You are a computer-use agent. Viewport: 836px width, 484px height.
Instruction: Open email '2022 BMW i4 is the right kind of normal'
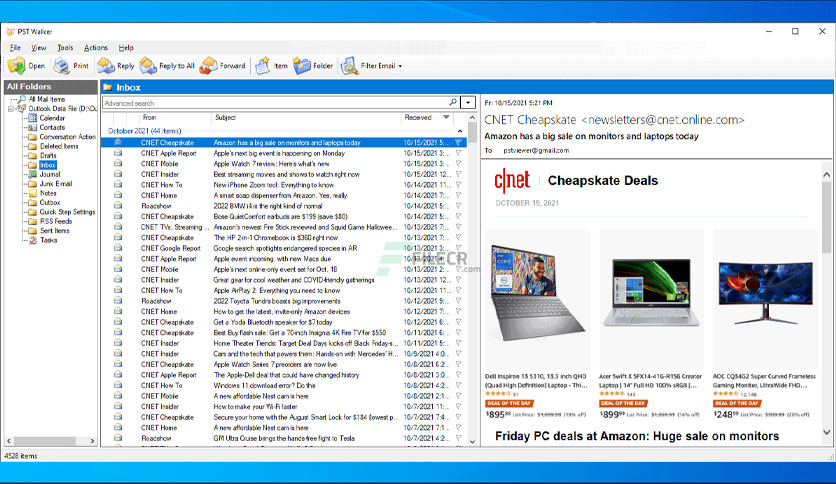click(284, 206)
